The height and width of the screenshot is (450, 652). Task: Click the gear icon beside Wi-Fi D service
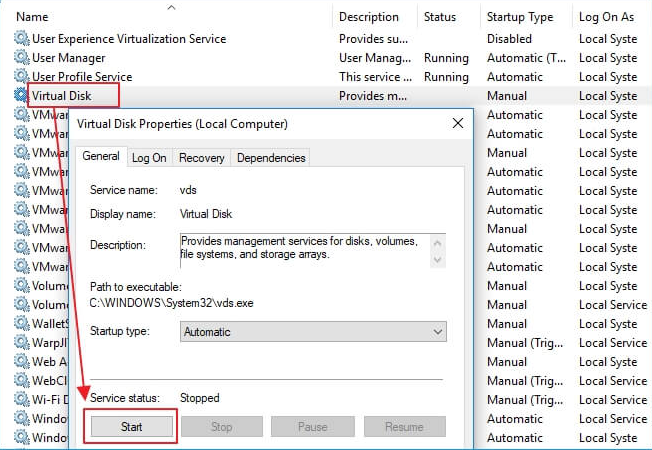(21, 399)
